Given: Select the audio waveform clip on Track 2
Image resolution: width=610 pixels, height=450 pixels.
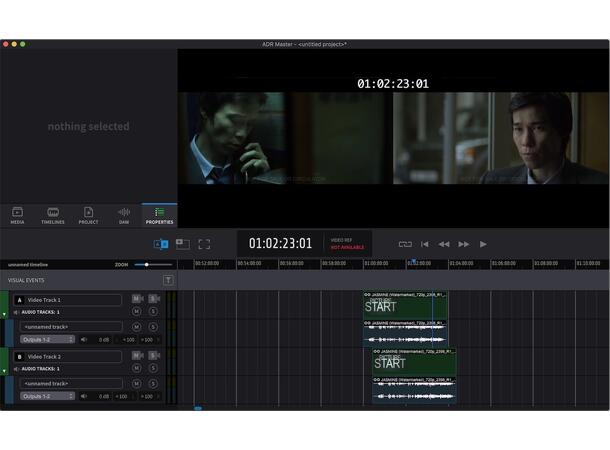Looking at the screenshot, I should [414, 390].
